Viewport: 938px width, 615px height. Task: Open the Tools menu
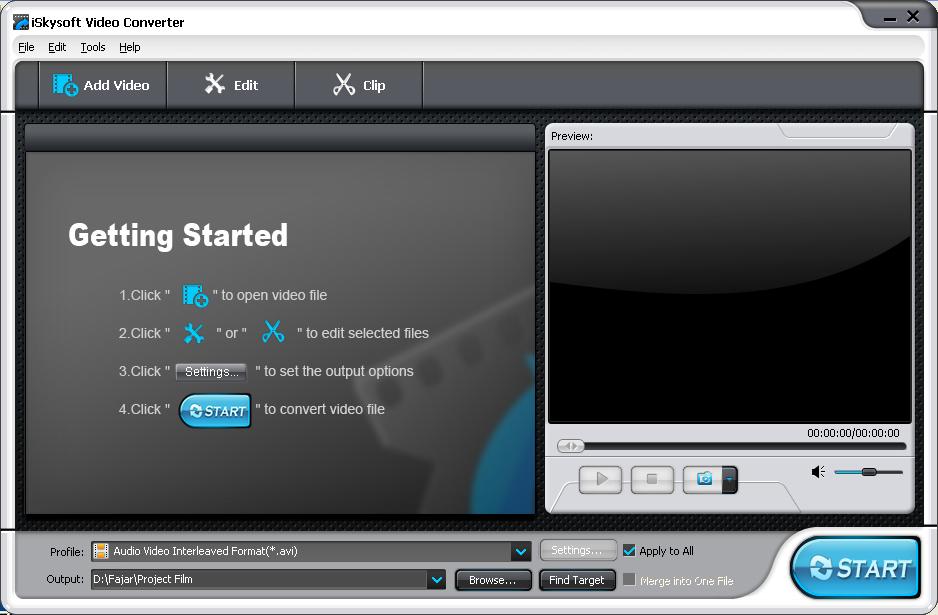pos(93,47)
